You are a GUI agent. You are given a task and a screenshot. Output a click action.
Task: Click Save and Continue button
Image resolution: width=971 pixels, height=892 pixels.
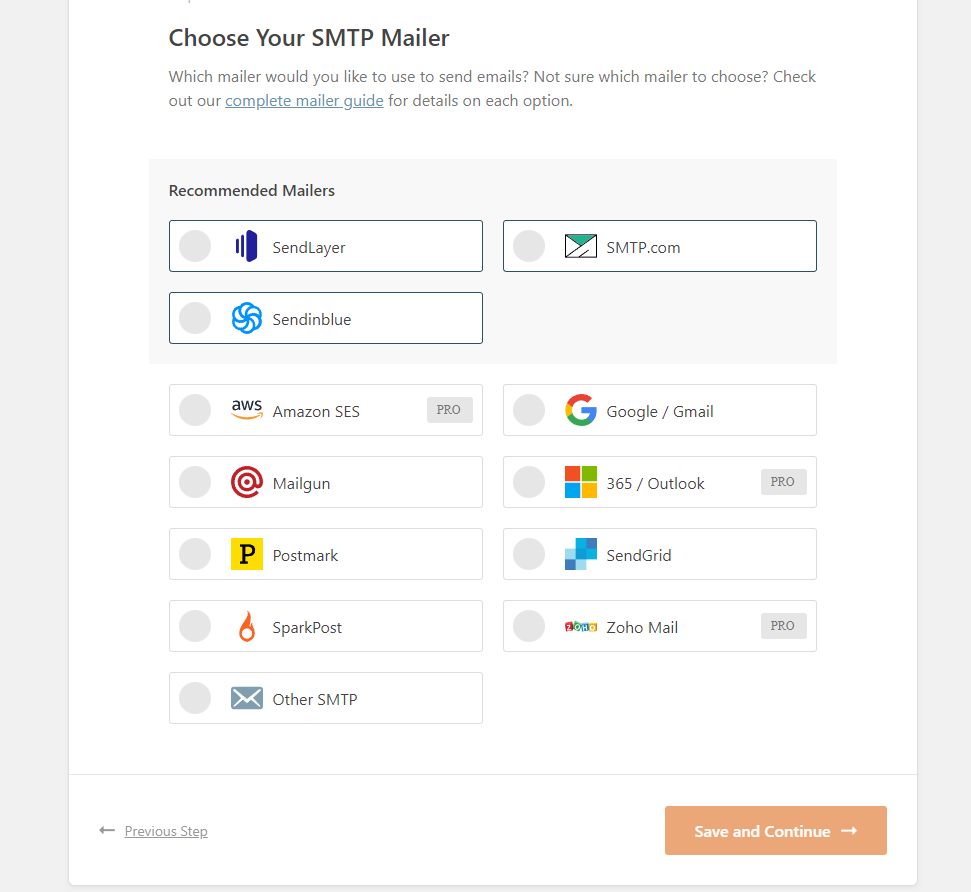point(776,831)
